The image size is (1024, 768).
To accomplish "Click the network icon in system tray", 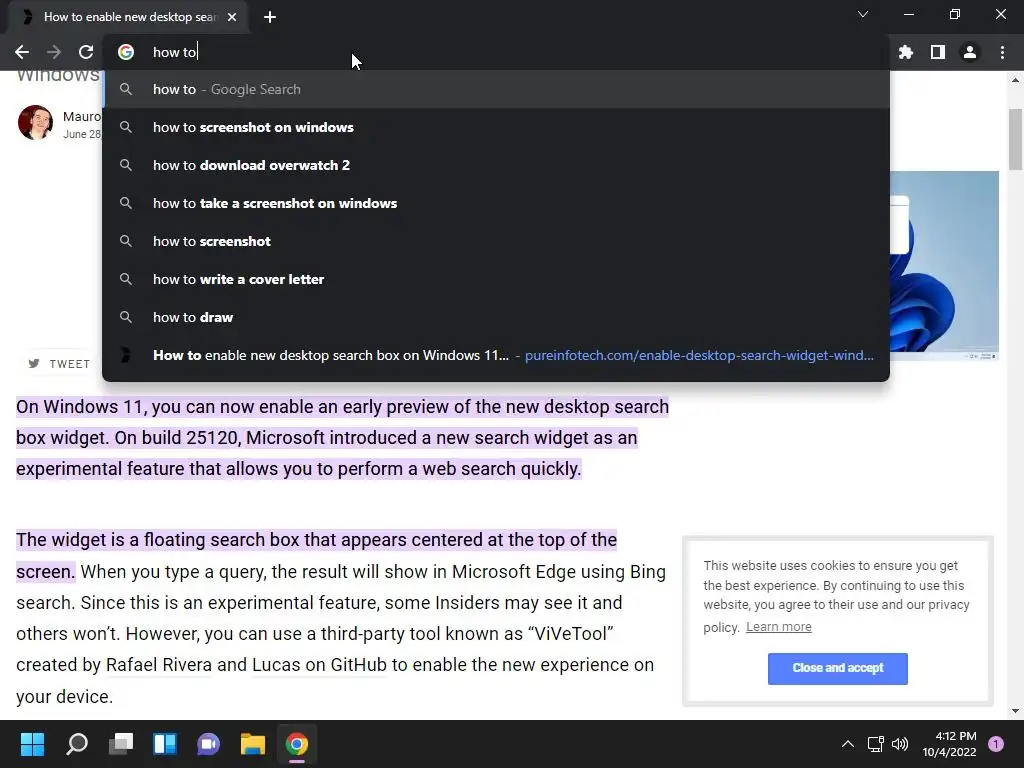I will (875, 744).
